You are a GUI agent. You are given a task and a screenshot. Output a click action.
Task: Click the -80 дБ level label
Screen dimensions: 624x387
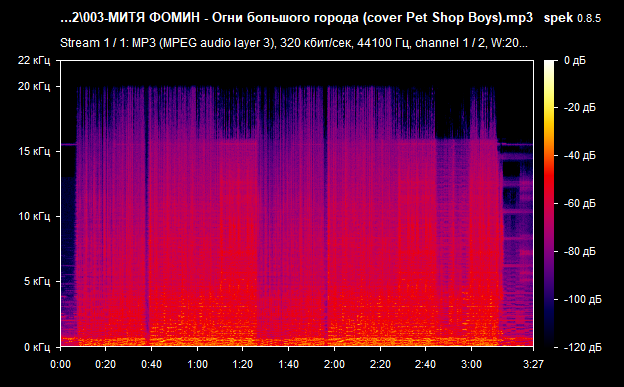point(580,252)
